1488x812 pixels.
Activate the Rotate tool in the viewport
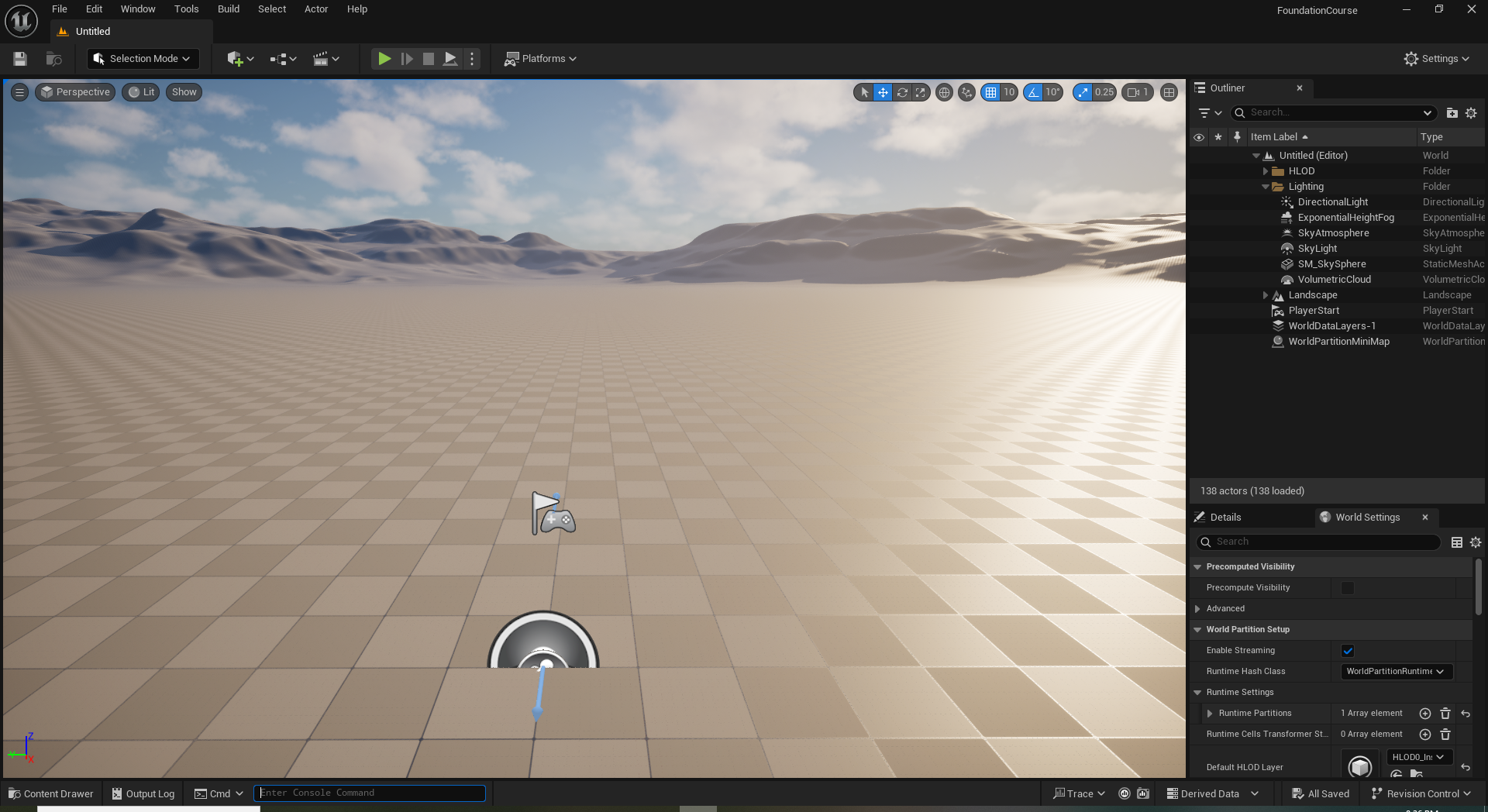(x=902, y=92)
